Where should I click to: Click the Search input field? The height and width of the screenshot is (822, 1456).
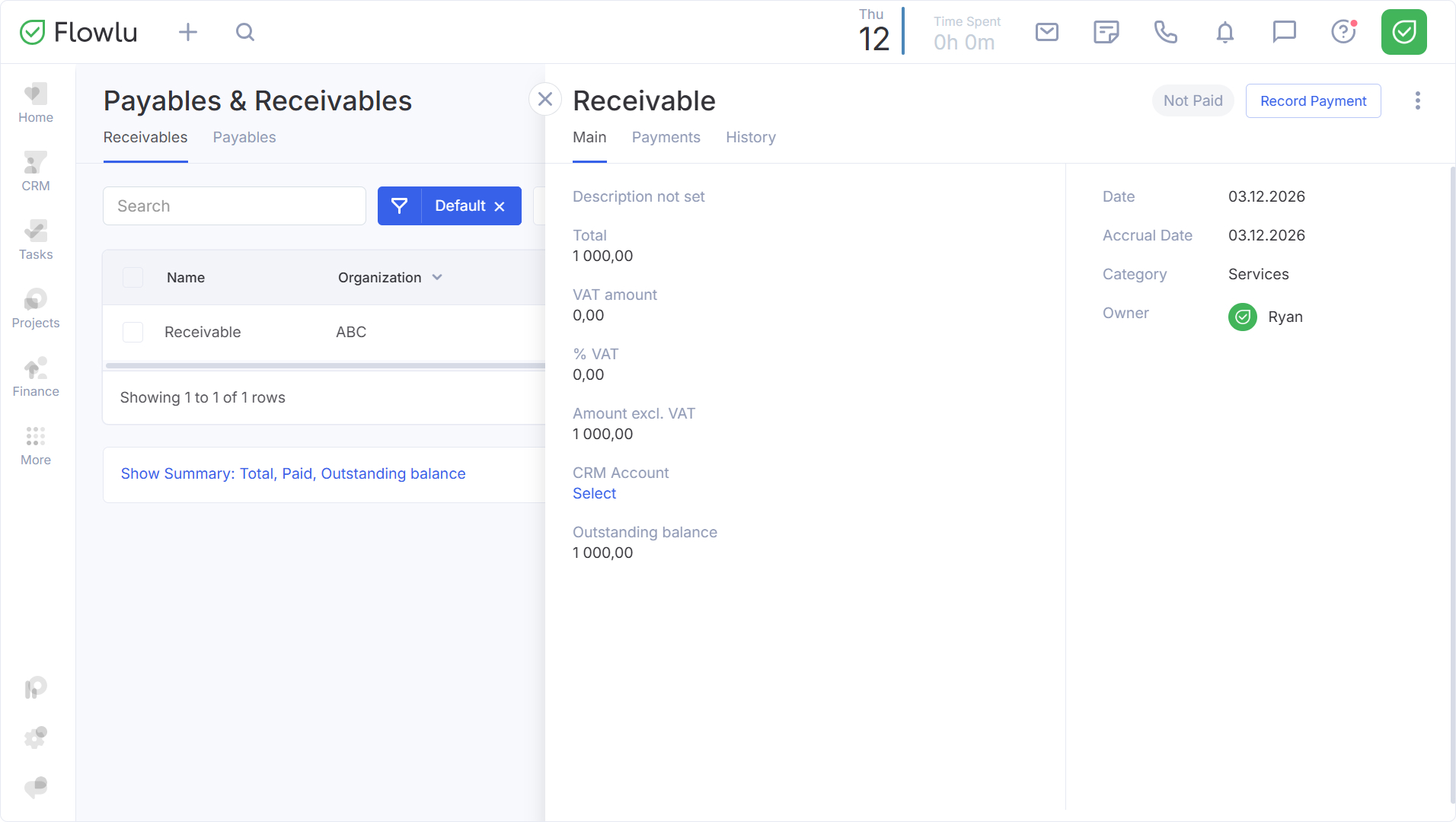point(234,206)
